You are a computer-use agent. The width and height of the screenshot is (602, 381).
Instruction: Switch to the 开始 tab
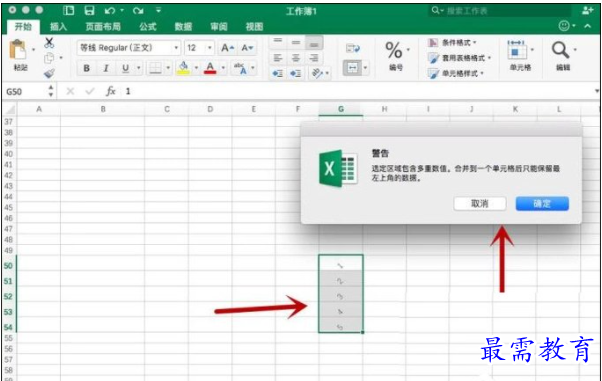click(23, 27)
